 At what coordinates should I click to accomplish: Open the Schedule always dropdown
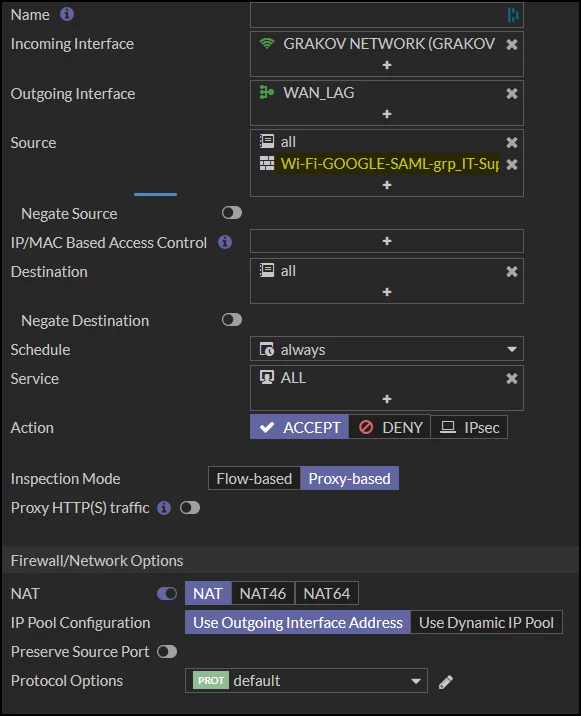pyautogui.click(x=386, y=349)
